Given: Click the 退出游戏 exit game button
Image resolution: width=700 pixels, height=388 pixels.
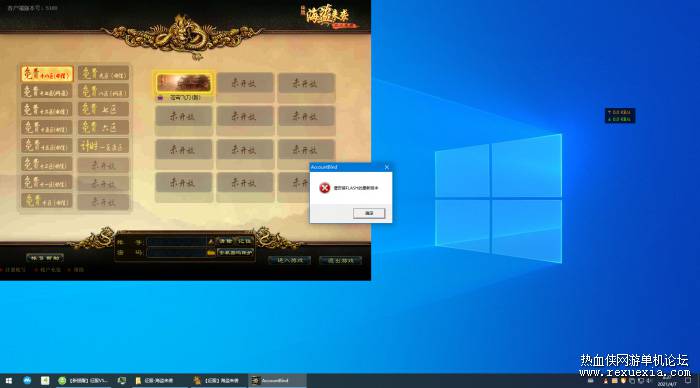Looking at the screenshot, I should (341, 260).
